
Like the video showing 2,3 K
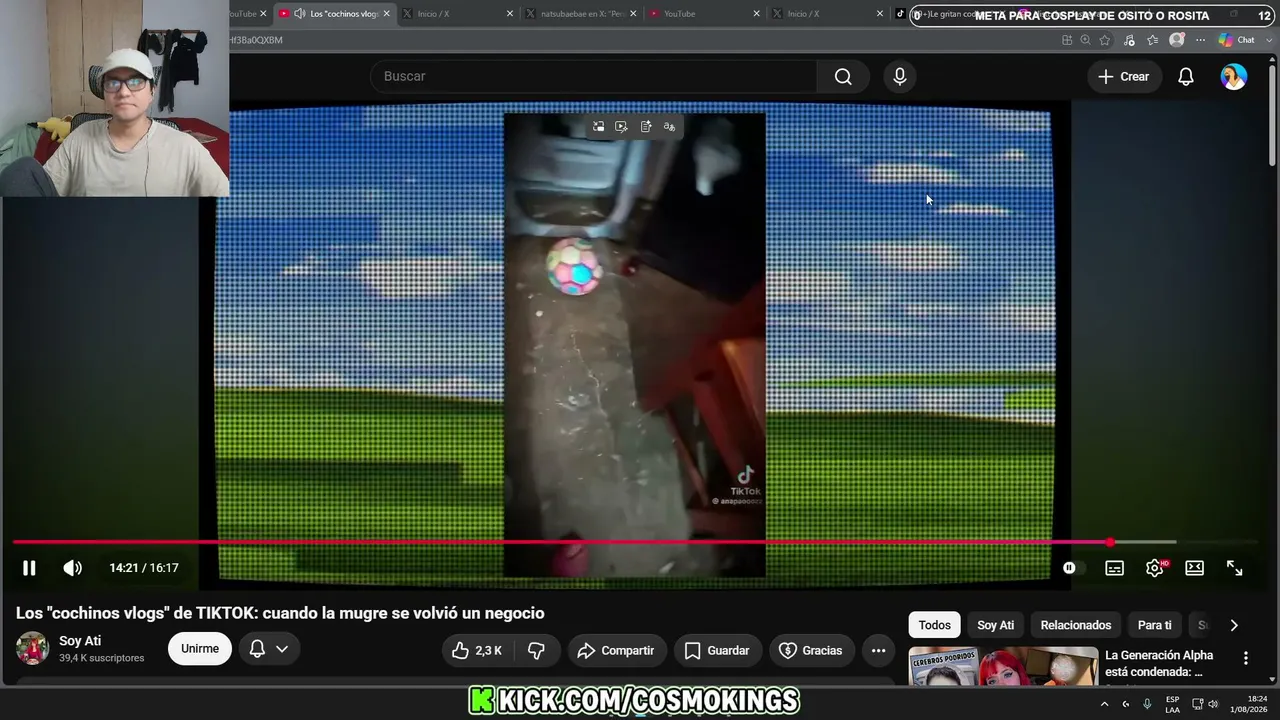(x=476, y=650)
